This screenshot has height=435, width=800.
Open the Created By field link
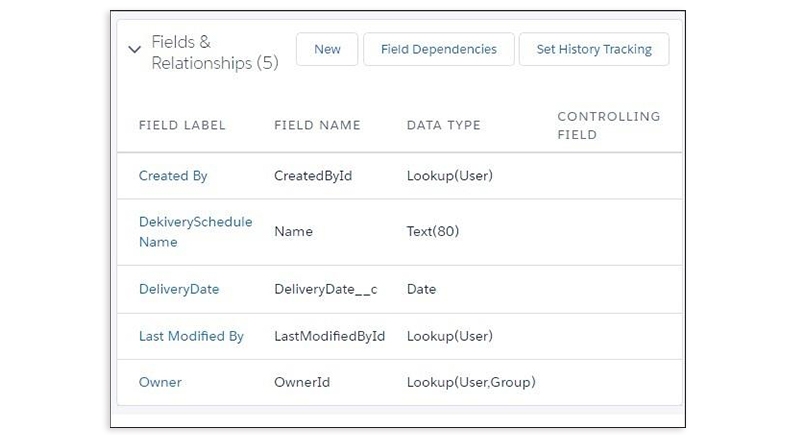click(173, 176)
